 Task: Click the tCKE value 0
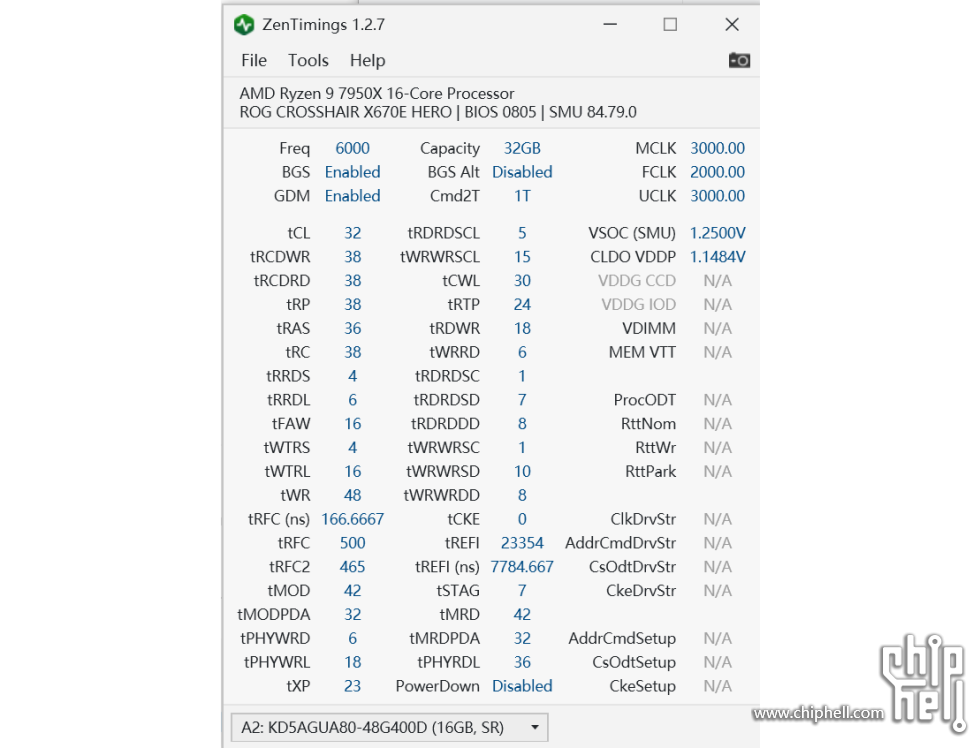click(x=522, y=519)
